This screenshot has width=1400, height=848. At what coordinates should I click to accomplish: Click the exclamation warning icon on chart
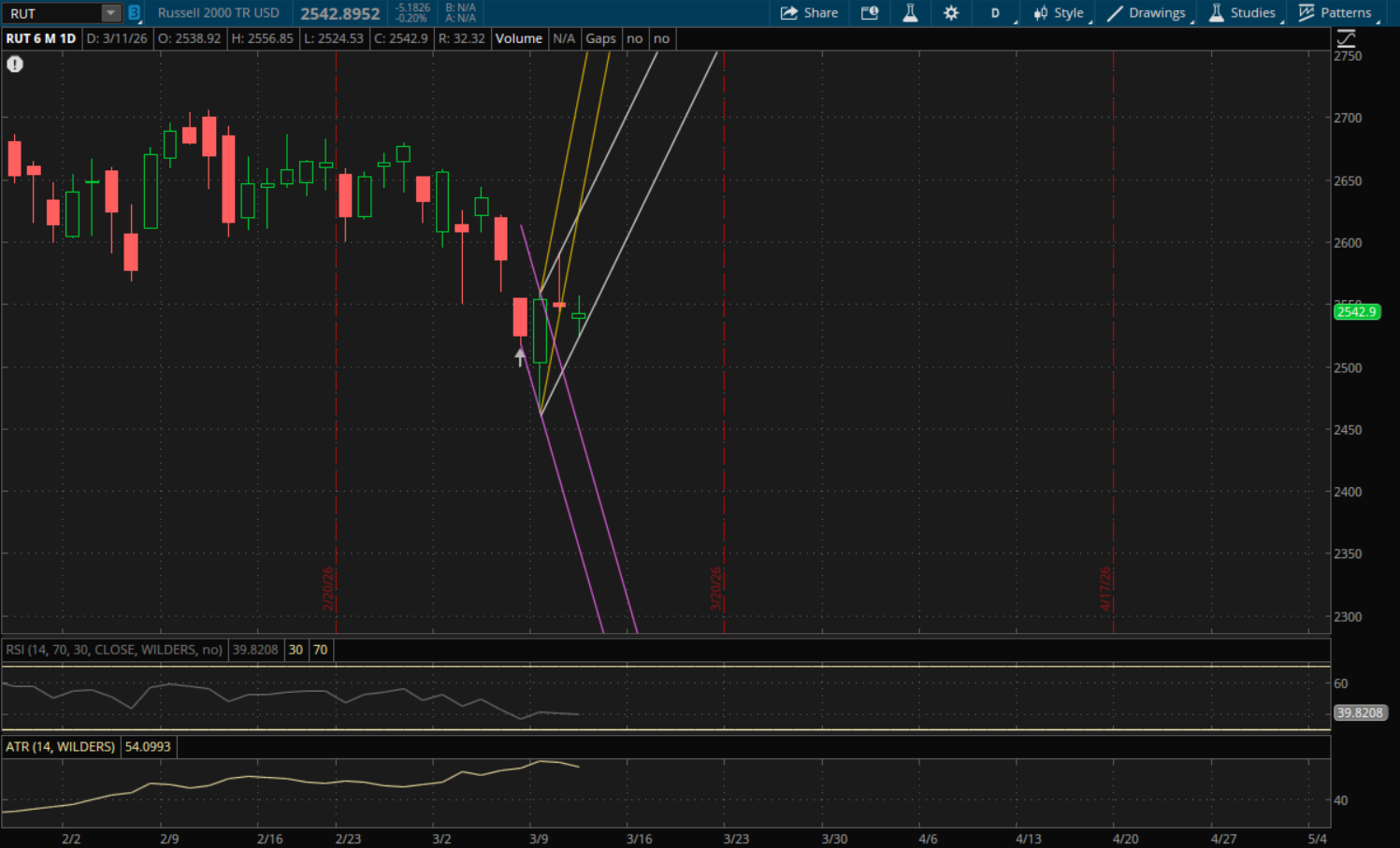[x=15, y=65]
